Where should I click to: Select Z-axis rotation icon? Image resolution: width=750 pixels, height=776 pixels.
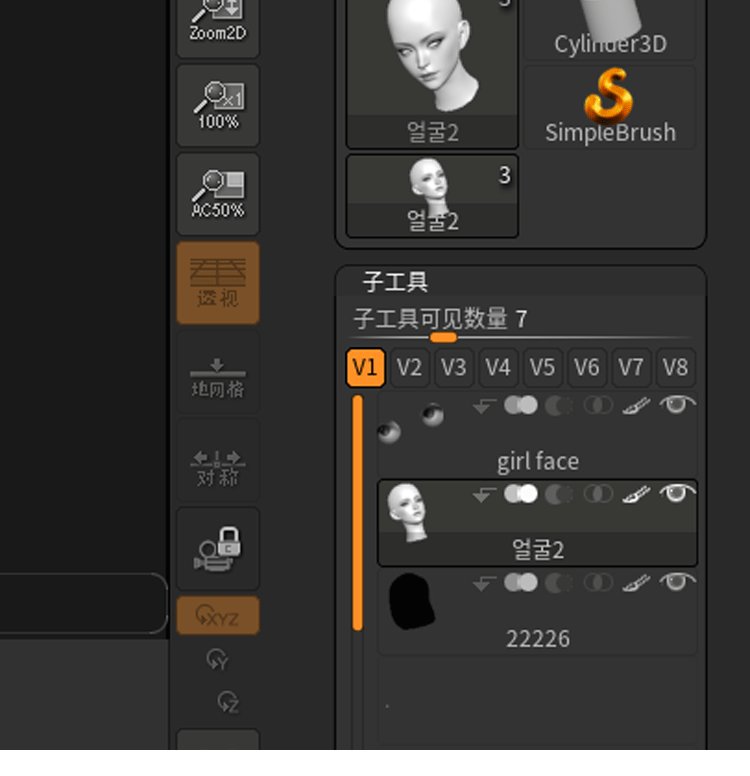tap(228, 702)
